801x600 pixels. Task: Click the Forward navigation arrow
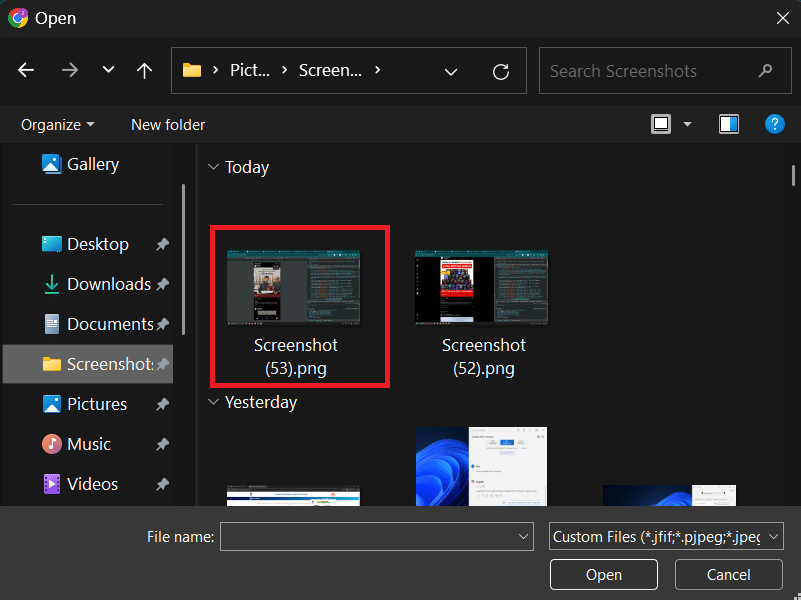coord(70,70)
